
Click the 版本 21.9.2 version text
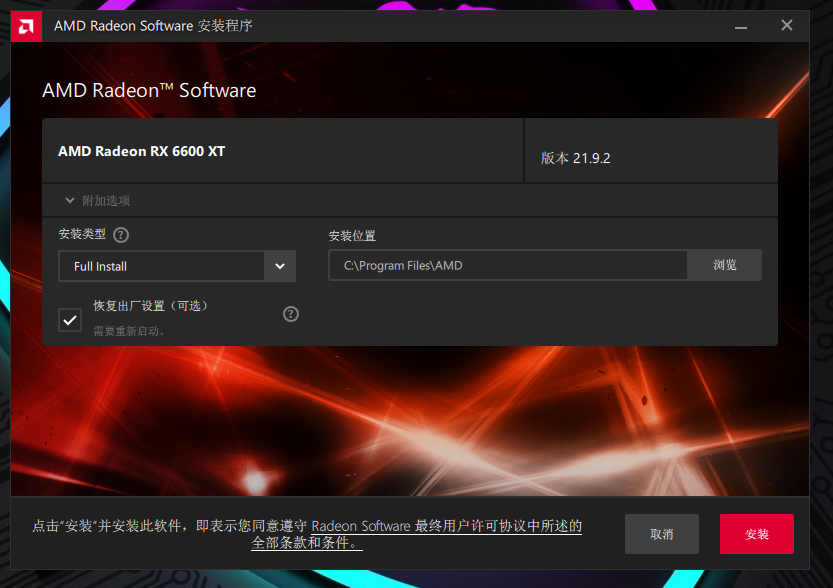click(575, 158)
